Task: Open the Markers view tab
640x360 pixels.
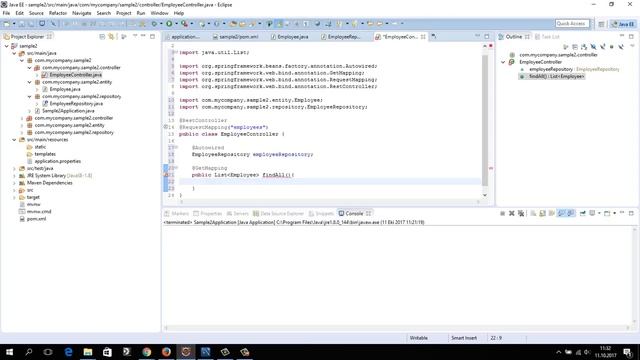Action: point(176,213)
